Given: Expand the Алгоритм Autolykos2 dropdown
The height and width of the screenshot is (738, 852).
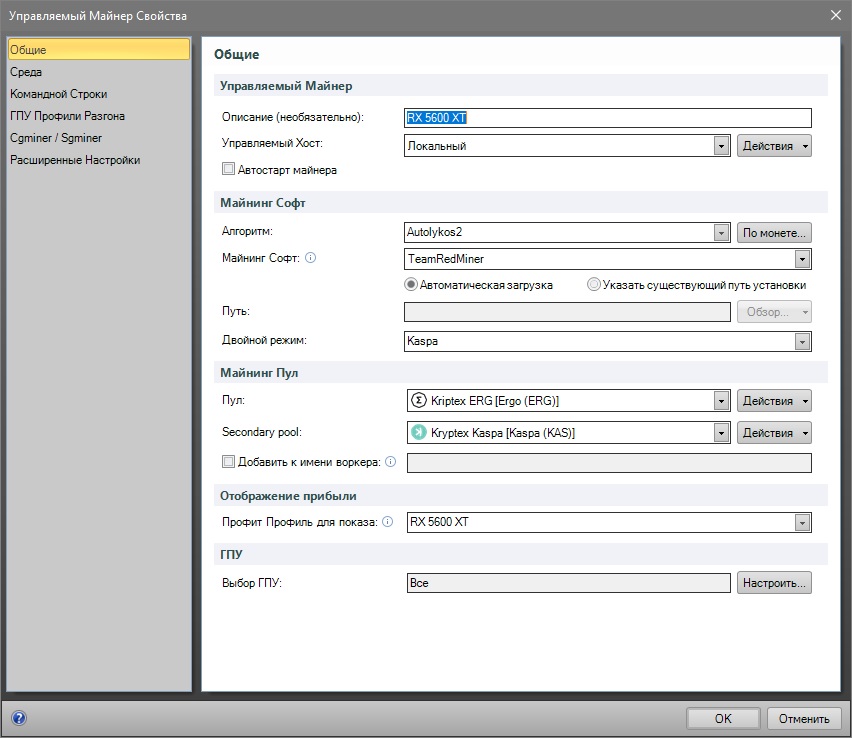Looking at the screenshot, I should tap(720, 232).
